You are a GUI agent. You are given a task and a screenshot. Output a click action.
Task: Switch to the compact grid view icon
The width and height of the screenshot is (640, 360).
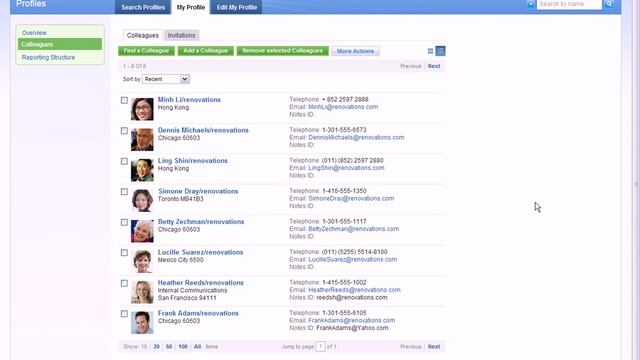tap(430, 51)
